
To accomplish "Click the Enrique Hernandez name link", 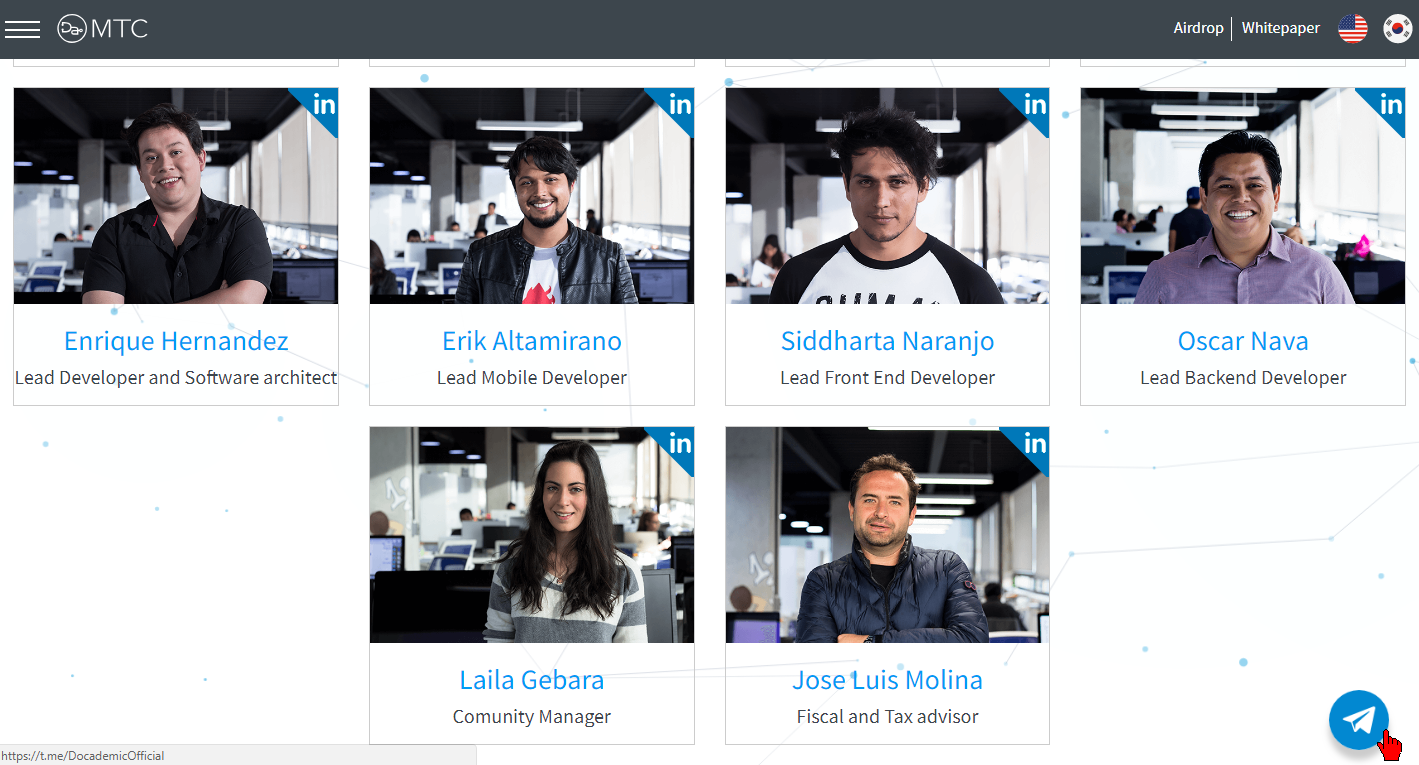I will click(x=176, y=341).
